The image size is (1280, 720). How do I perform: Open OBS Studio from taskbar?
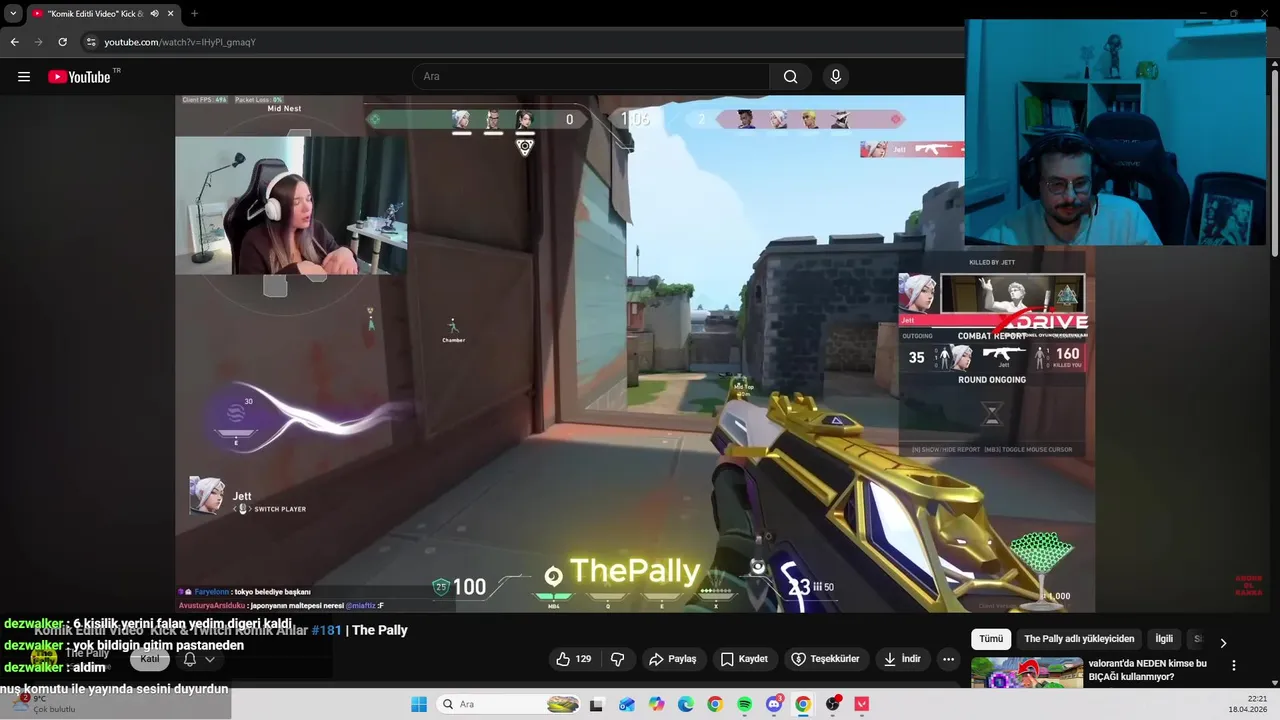[x=832, y=704]
